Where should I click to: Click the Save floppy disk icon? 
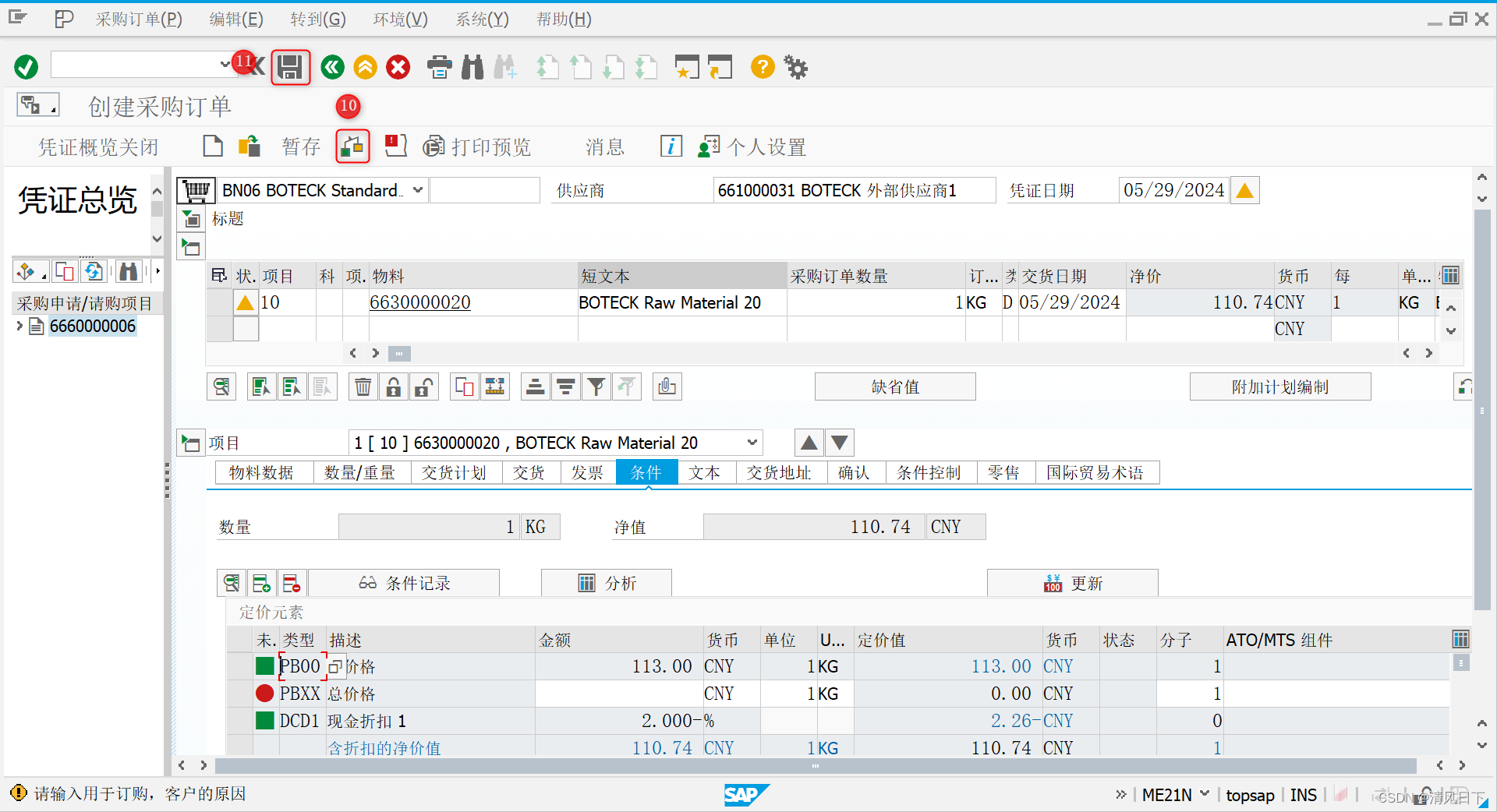pos(290,67)
